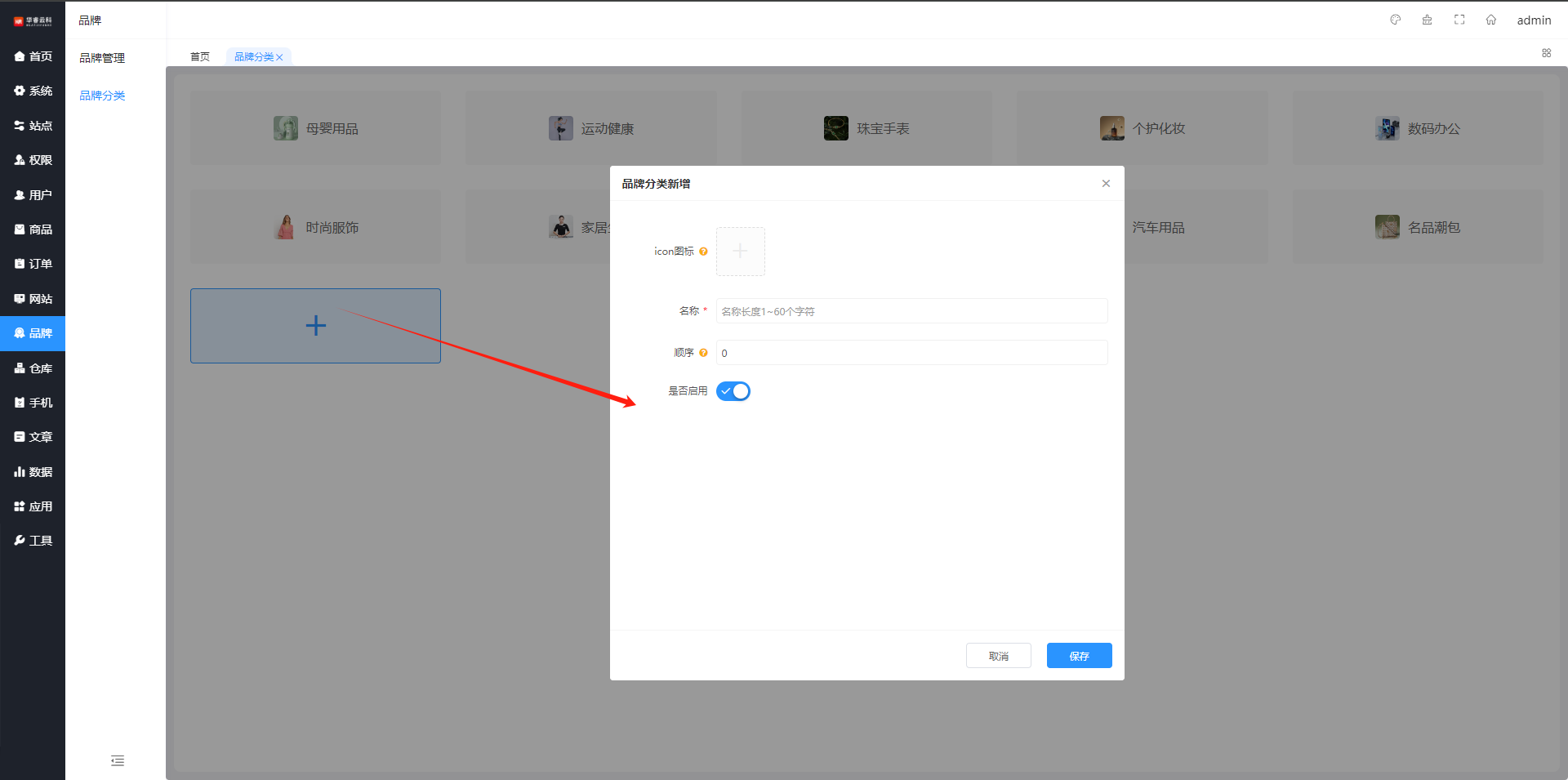Open the admin user menu
This screenshot has width=1568, height=780.
tap(1534, 20)
